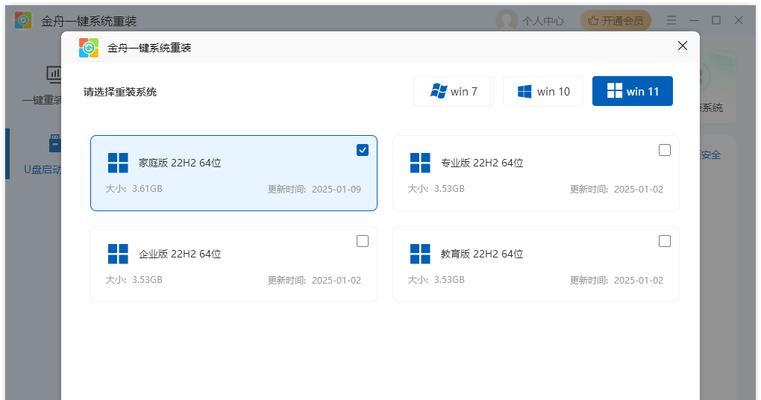Click the Windows logo of 专业版 card
This screenshot has width=761, height=400.
coord(420,163)
